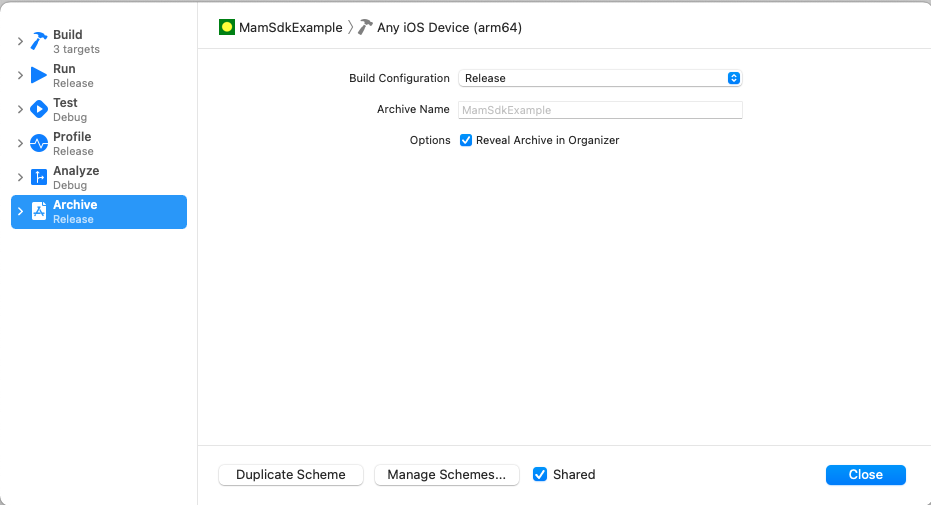The width and height of the screenshot is (931, 505).
Task: Click the MamSdkExample scheme icon
Action: click(227, 27)
